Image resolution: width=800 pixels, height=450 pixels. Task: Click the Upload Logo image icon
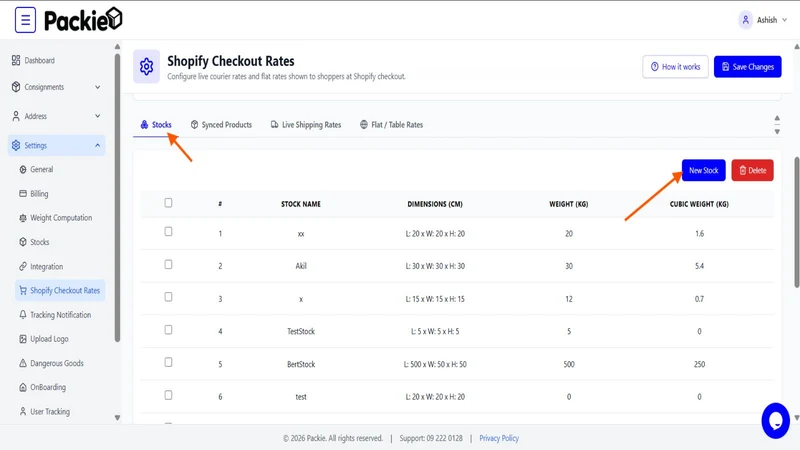coord(23,339)
